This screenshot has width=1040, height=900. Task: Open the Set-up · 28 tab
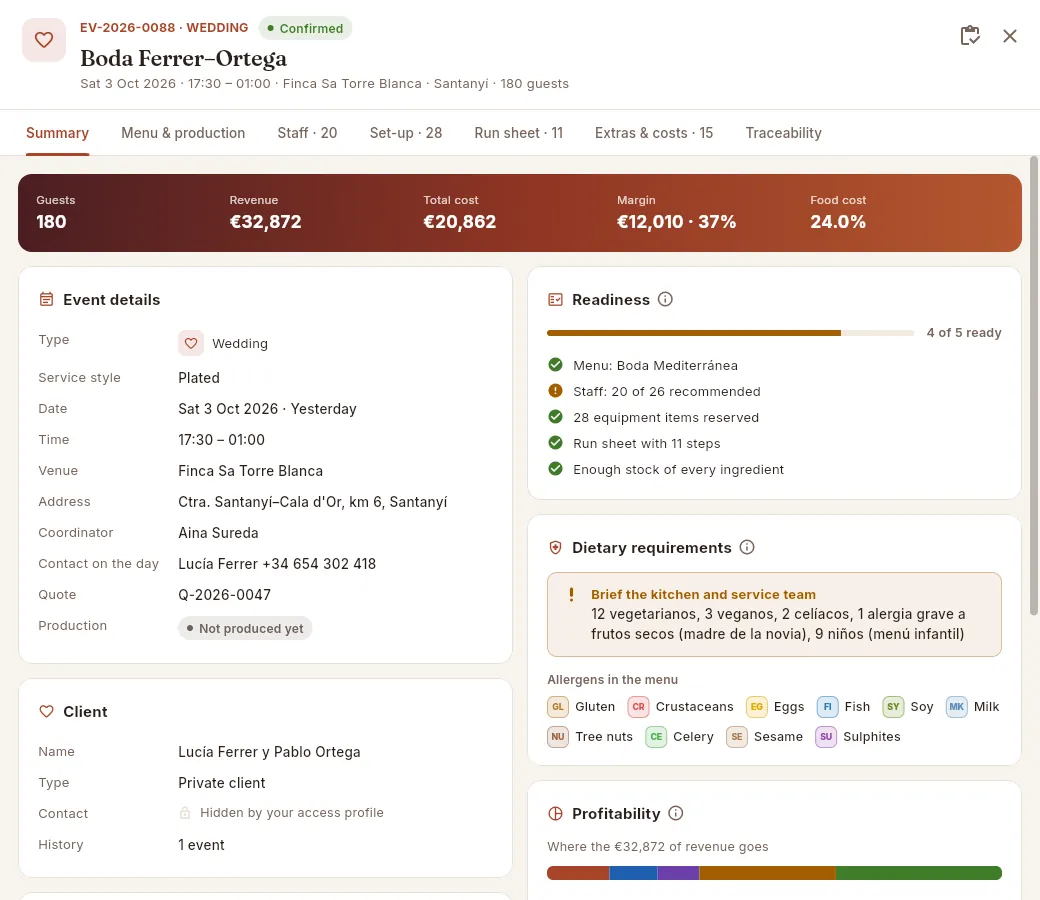pyautogui.click(x=406, y=133)
